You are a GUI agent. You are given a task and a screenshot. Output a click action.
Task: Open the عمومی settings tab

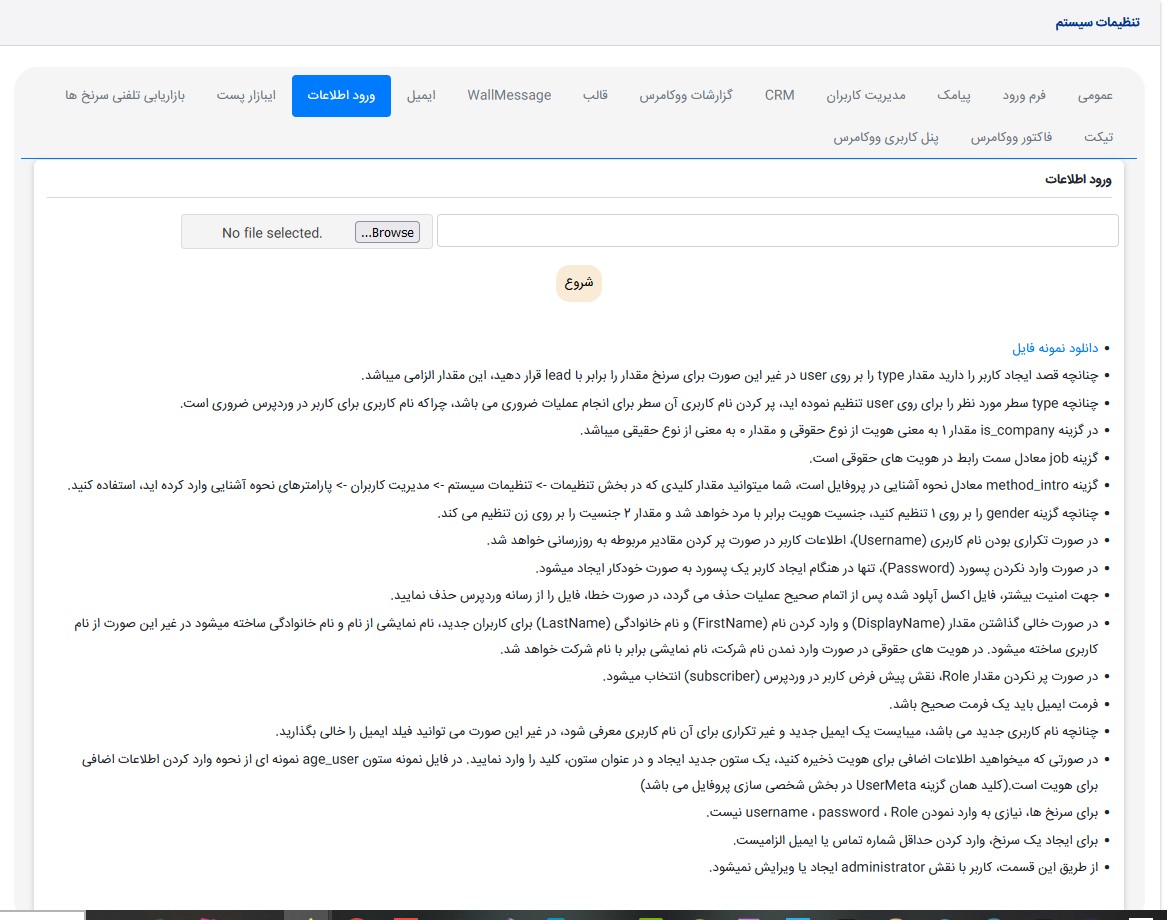pos(1095,96)
